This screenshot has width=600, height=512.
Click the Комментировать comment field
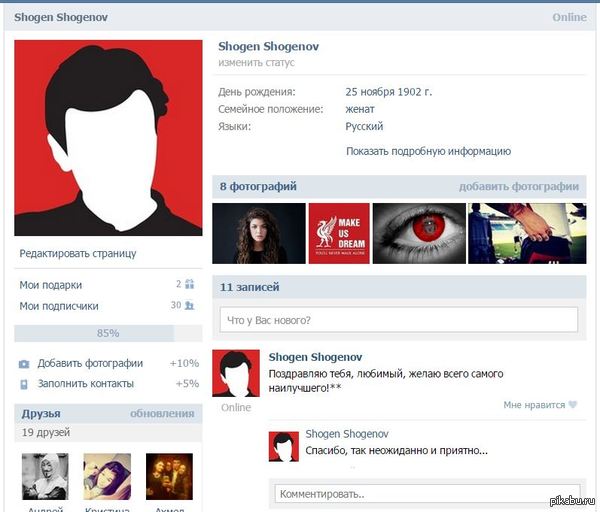coord(426,493)
